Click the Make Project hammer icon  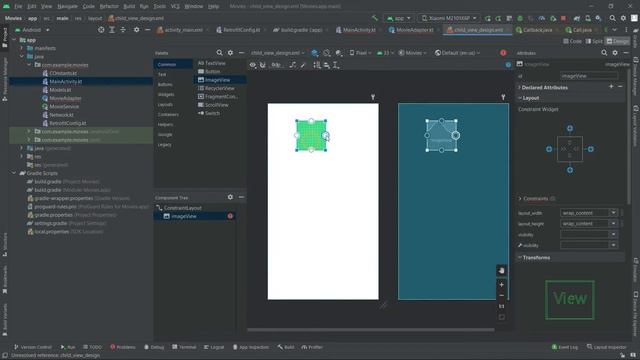[x=375, y=18]
